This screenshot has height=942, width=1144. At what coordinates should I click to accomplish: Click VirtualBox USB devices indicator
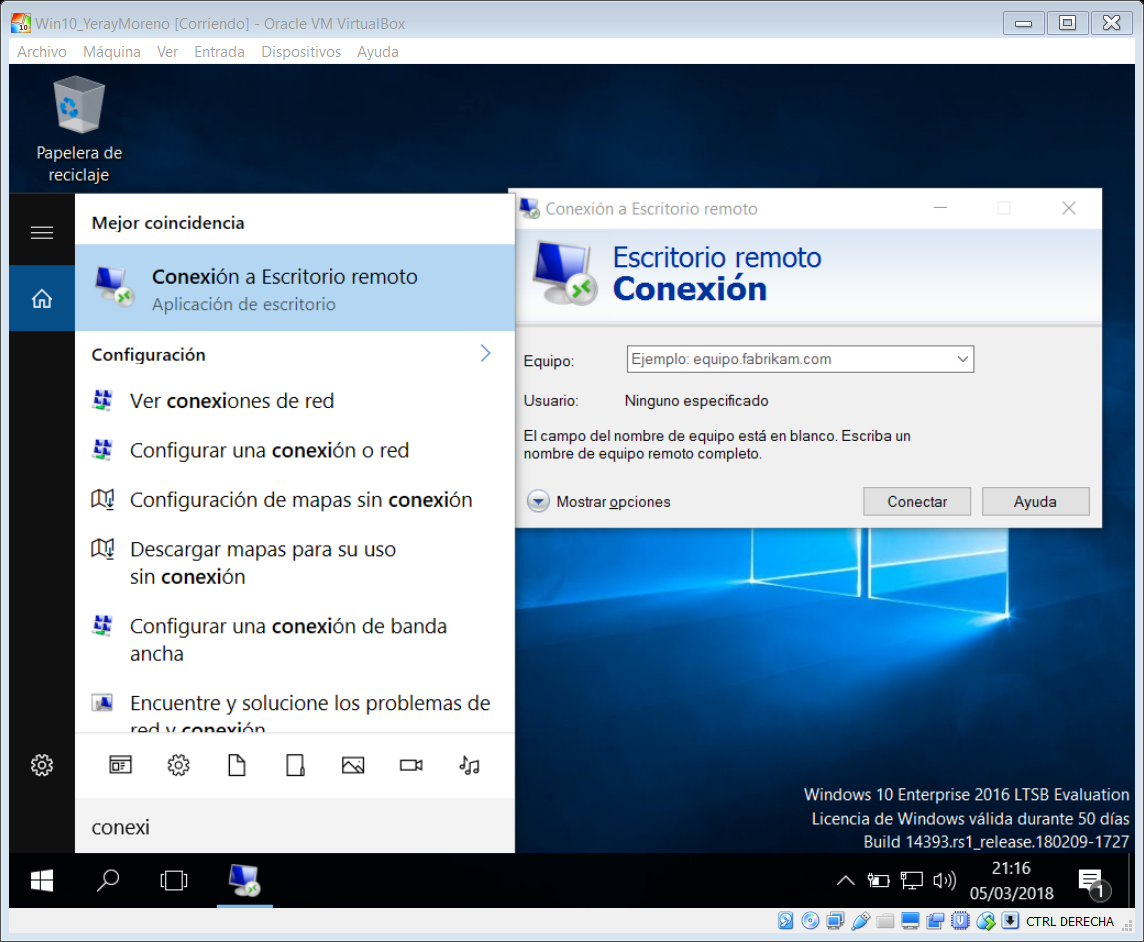point(860,921)
